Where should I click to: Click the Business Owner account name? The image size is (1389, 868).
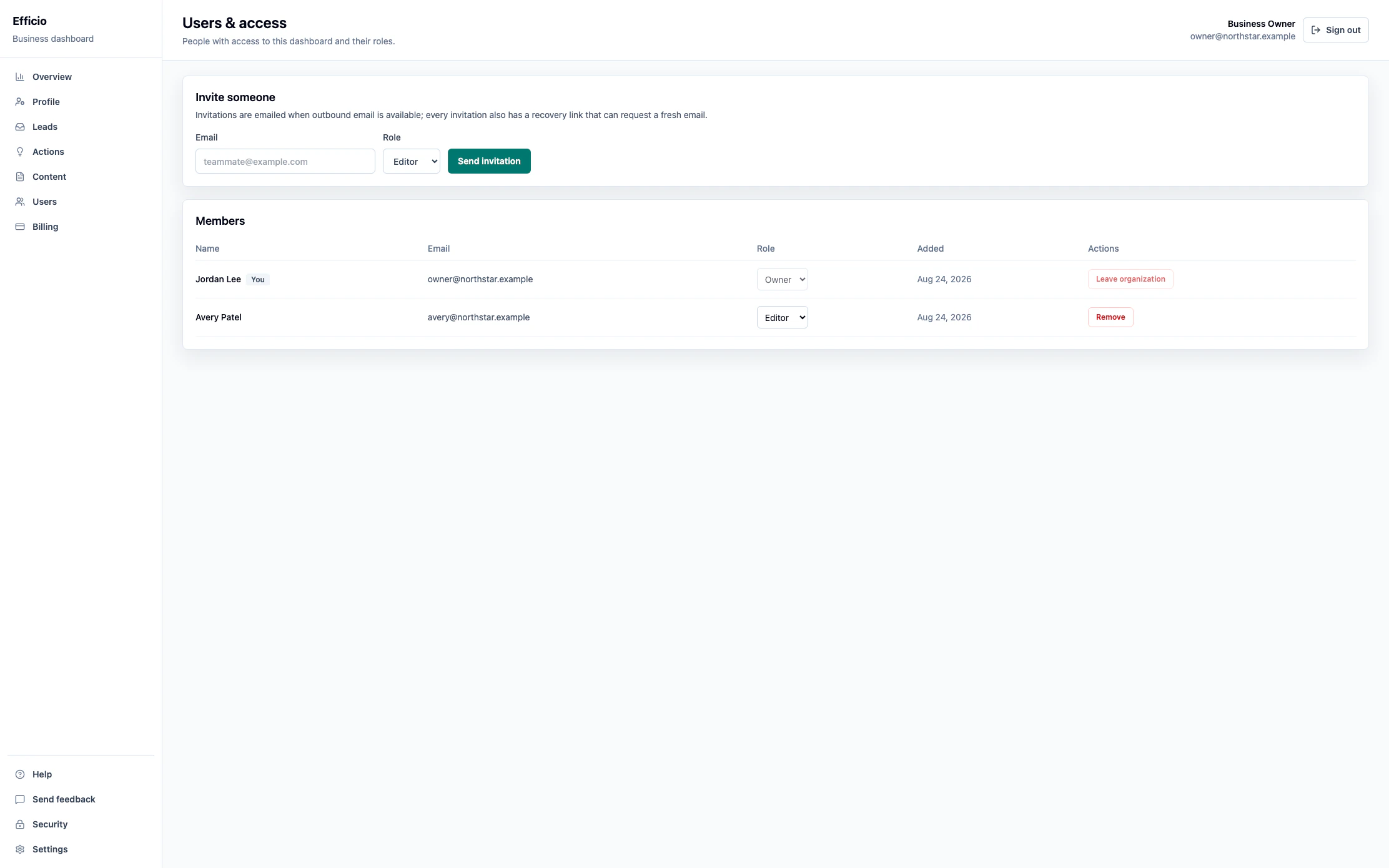pyautogui.click(x=1262, y=24)
